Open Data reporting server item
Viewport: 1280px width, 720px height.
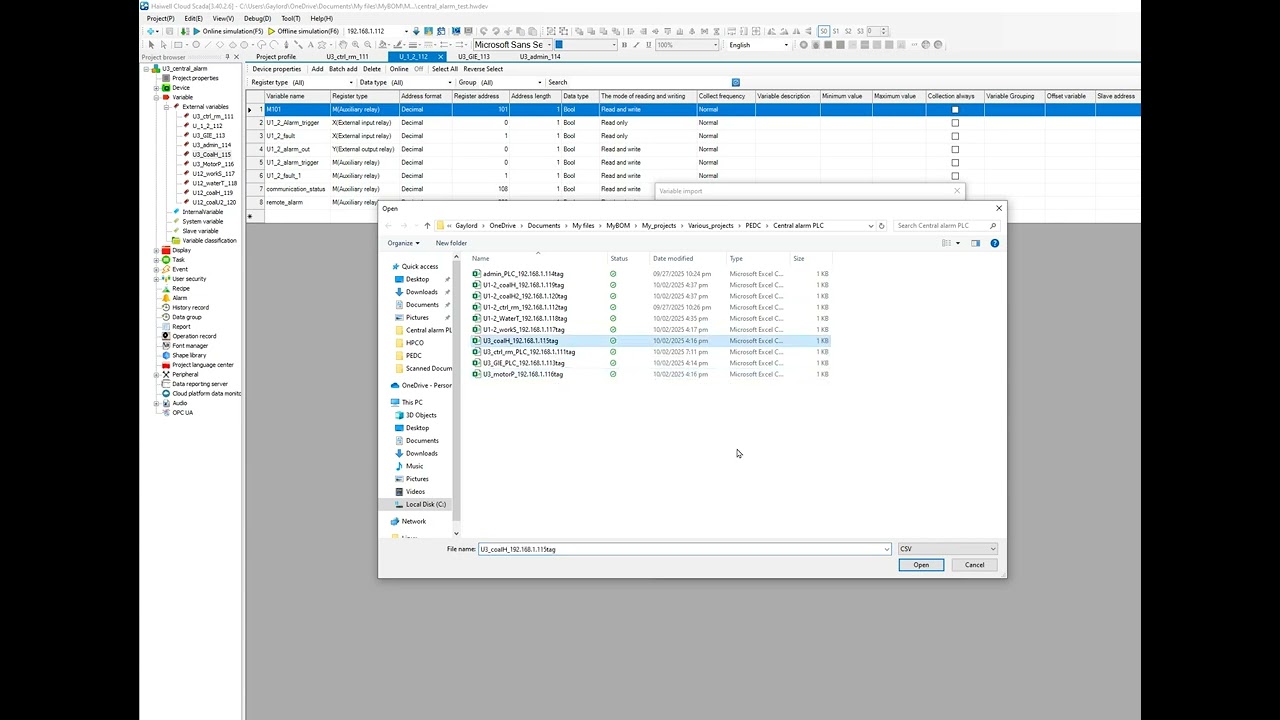[200, 384]
